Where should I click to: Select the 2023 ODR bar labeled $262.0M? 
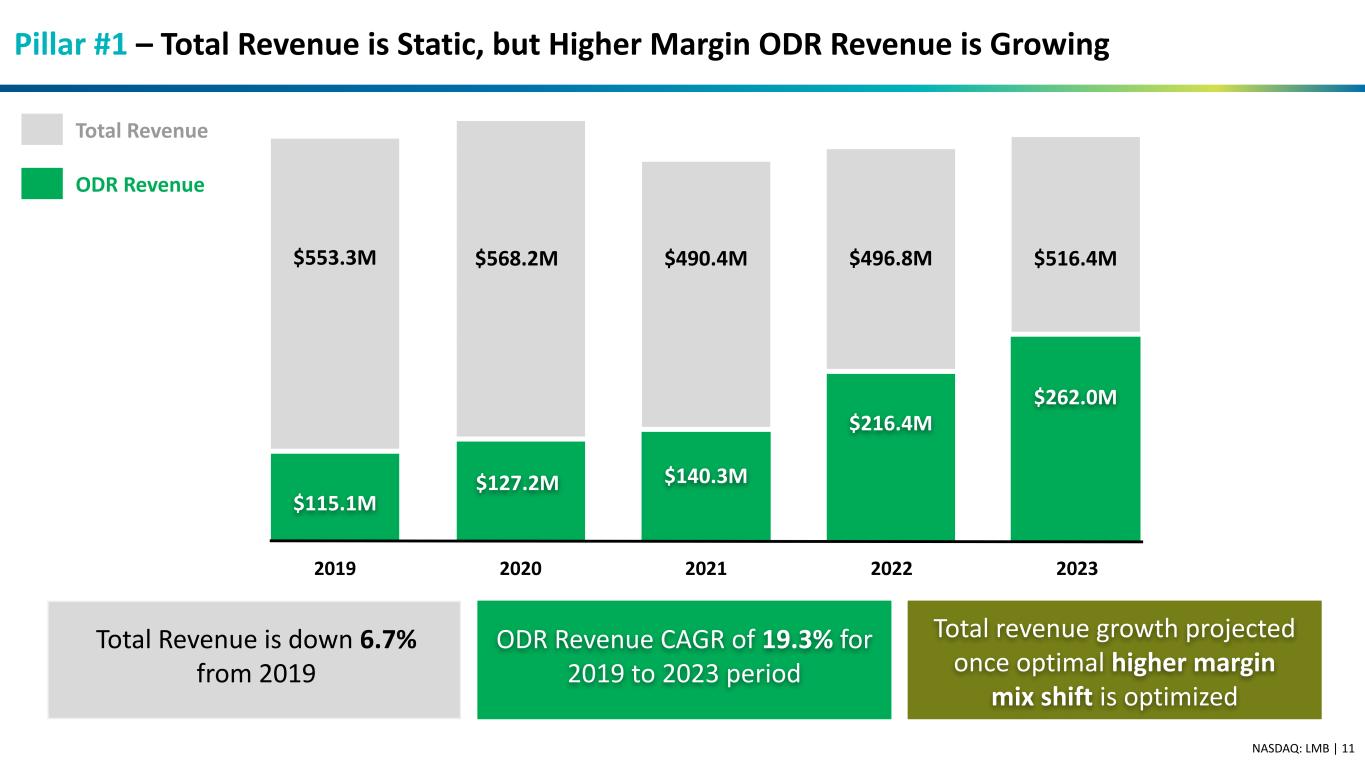pyautogui.click(x=1075, y=438)
